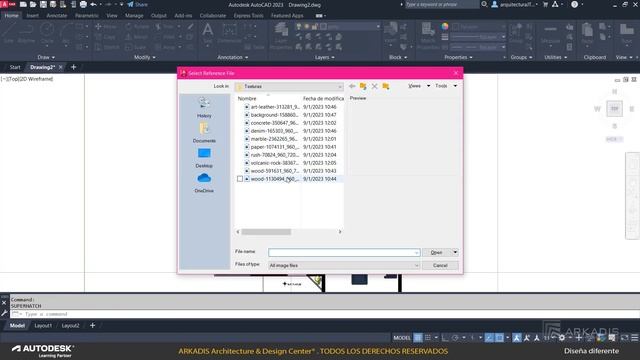Screen dimensions: 640x360
Task: Click the Undo arrow in quick access toolbar
Action: point(93,4)
